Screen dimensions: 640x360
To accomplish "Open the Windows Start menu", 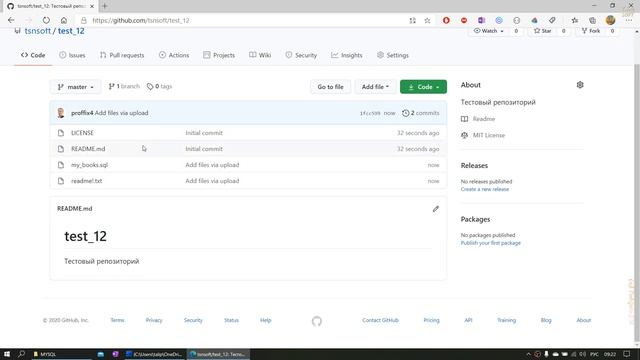I will coord(7,354).
